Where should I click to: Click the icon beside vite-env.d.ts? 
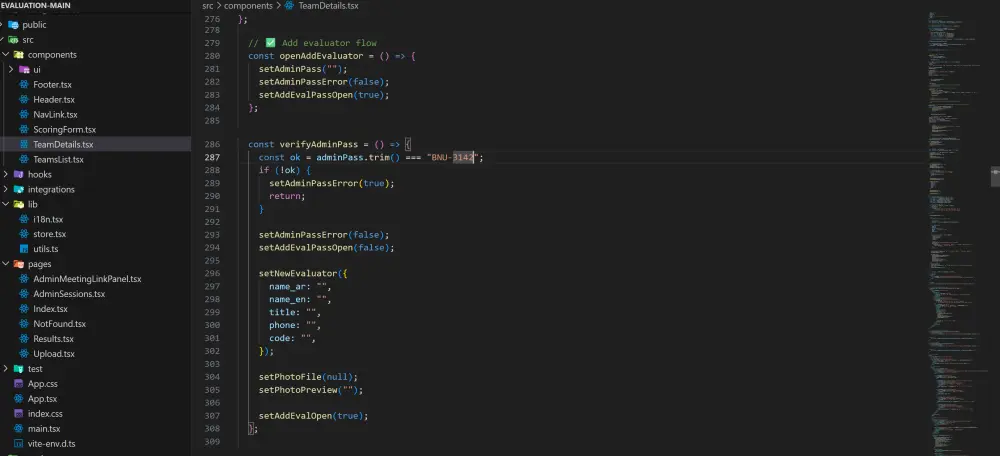18,444
